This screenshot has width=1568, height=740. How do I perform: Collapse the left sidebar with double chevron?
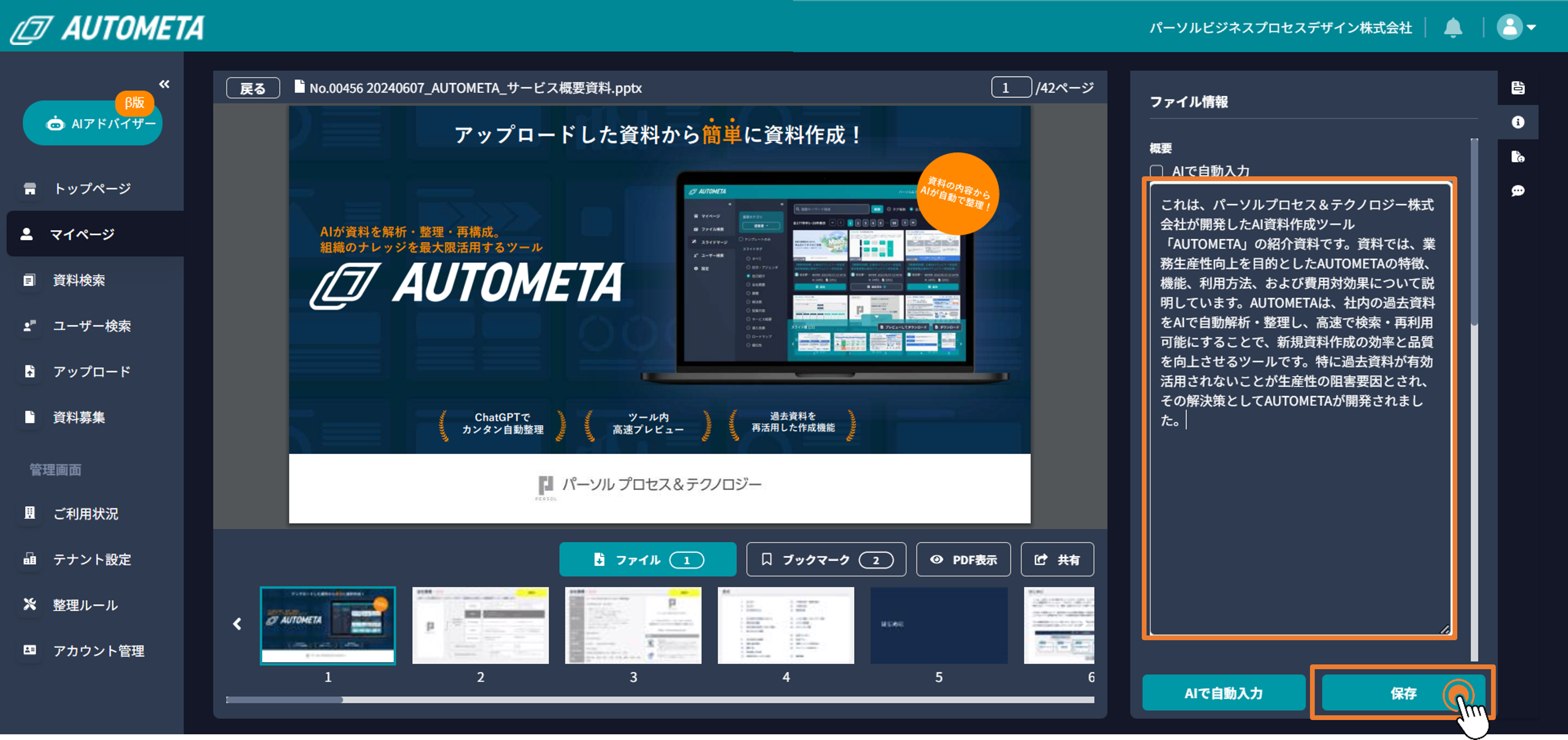coord(164,84)
